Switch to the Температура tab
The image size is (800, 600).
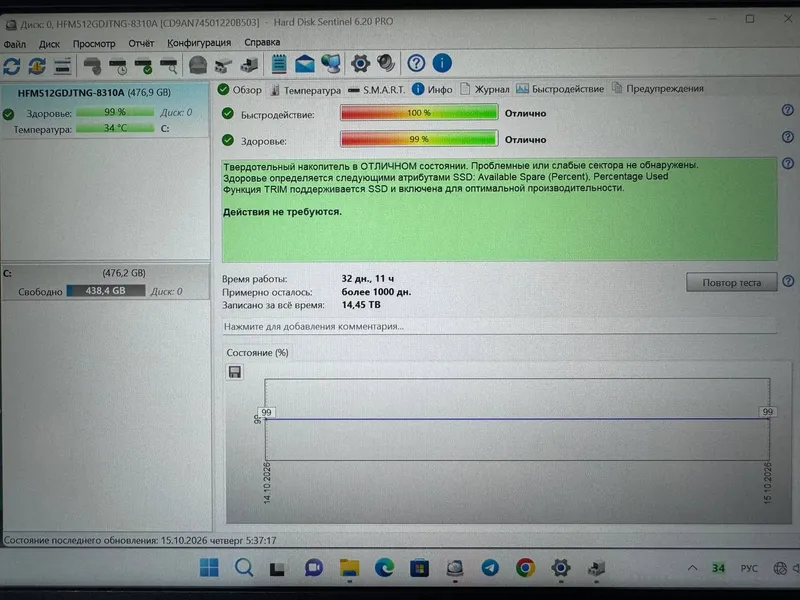(305, 90)
